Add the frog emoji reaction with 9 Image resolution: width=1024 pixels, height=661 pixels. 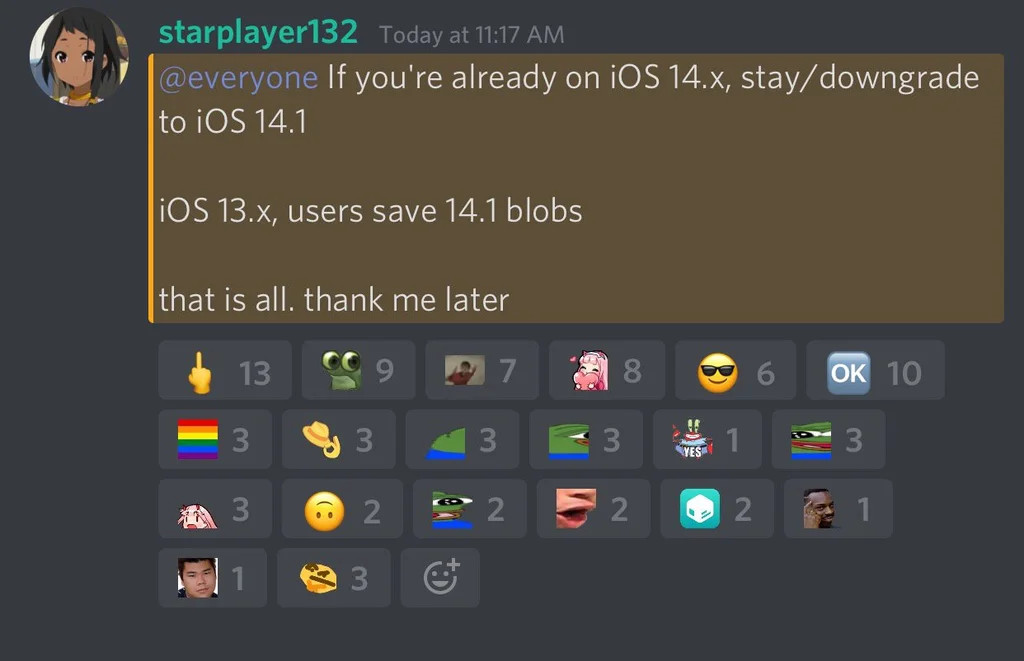(358, 370)
